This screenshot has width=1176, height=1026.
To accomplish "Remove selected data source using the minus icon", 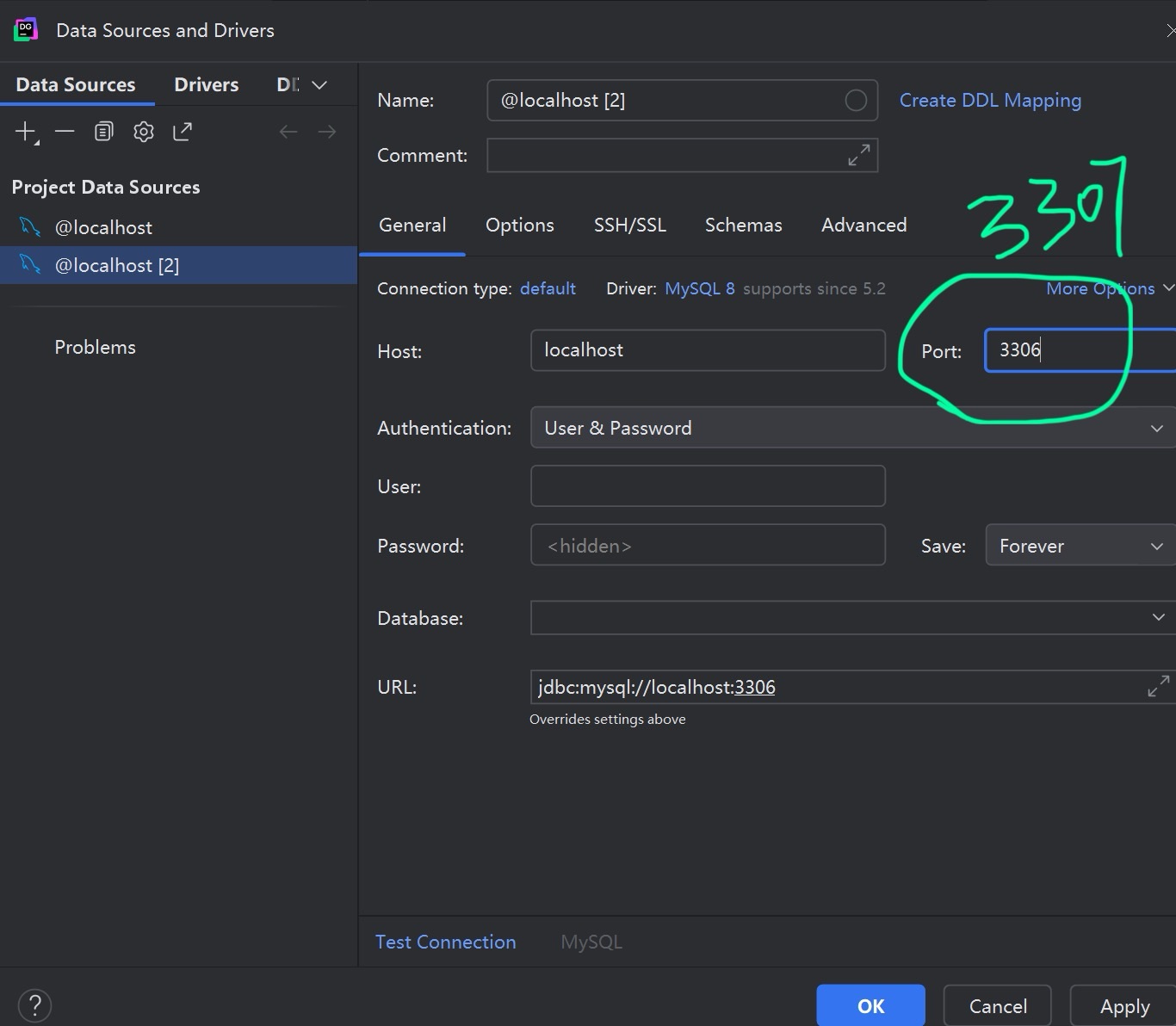I will pos(64,131).
